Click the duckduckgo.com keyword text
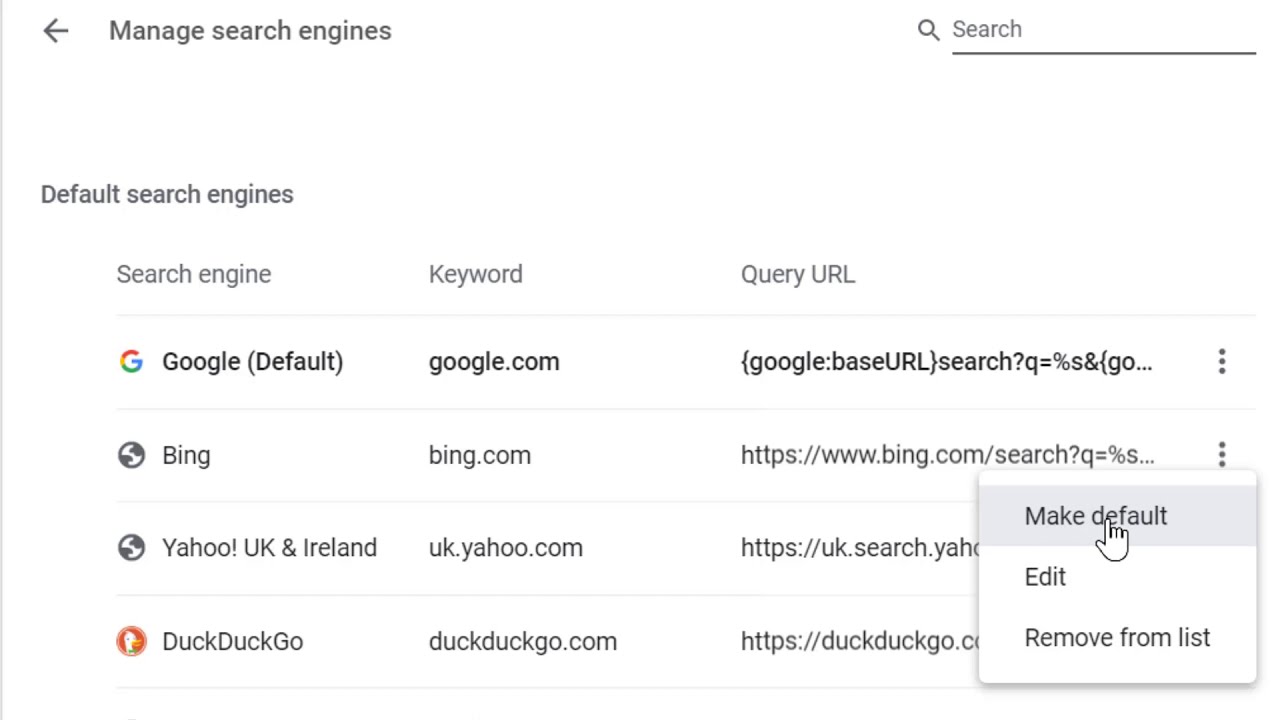The height and width of the screenshot is (720, 1280). click(x=522, y=641)
